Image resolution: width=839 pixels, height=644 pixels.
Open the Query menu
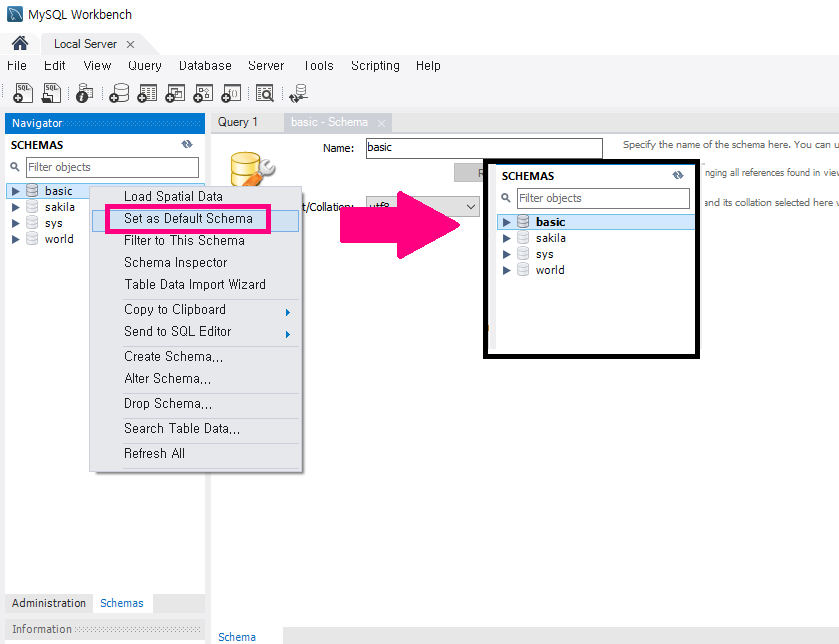[x=144, y=66]
